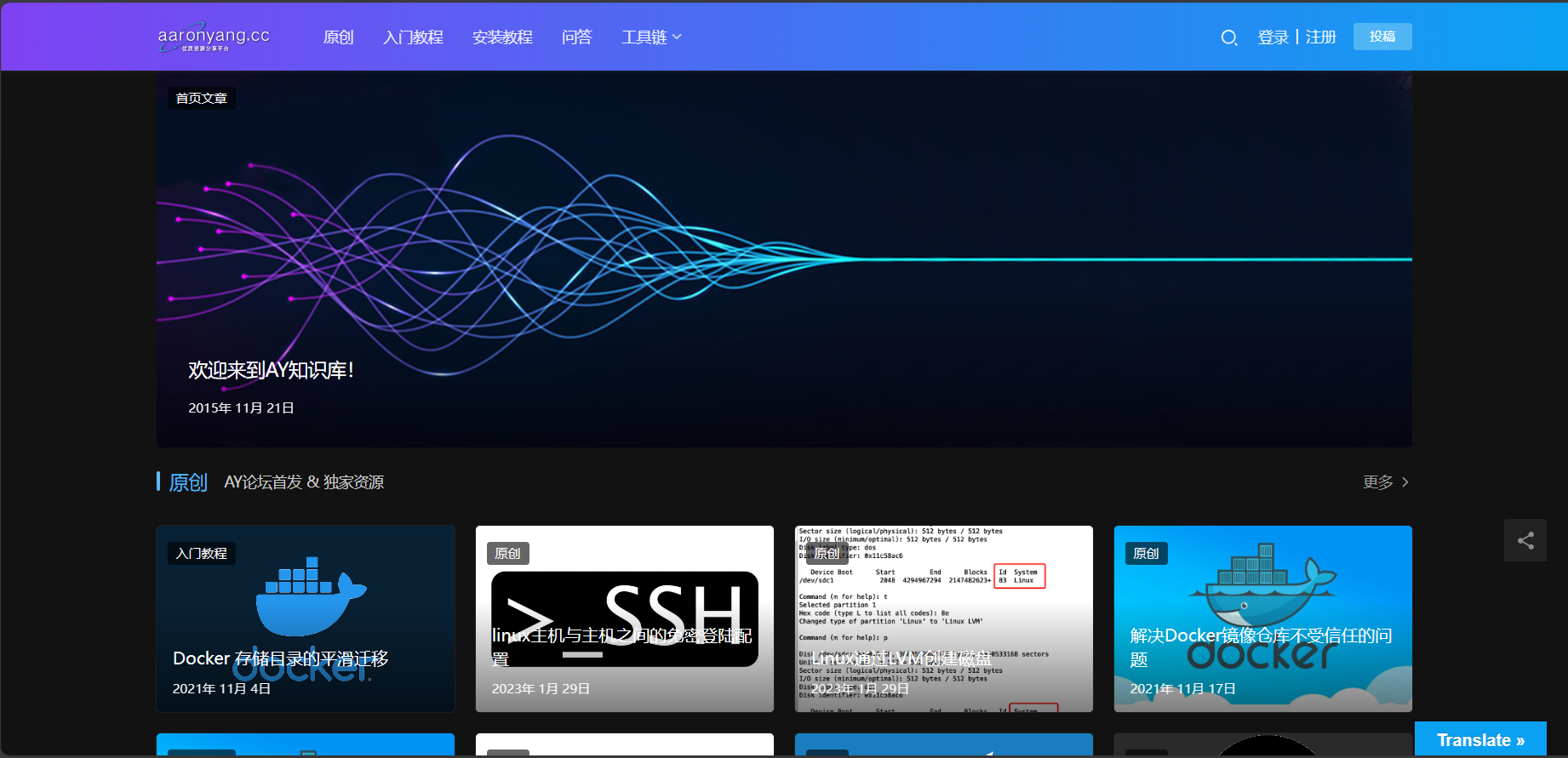Click the 入门教程 tag on Docker card
The height and width of the screenshot is (758, 1568).
click(202, 554)
